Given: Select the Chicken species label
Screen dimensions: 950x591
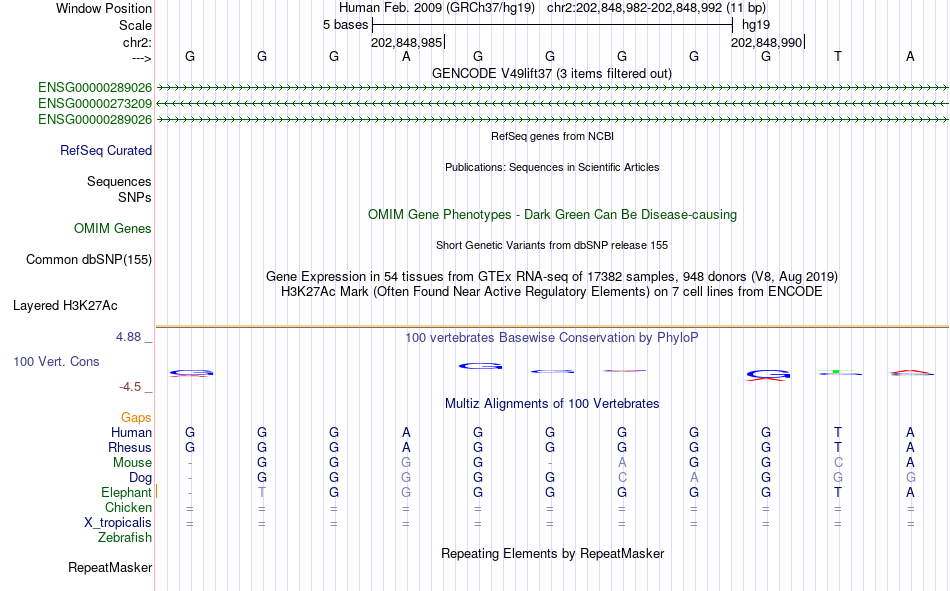Looking at the screenshot, I should tap(128, 507).
